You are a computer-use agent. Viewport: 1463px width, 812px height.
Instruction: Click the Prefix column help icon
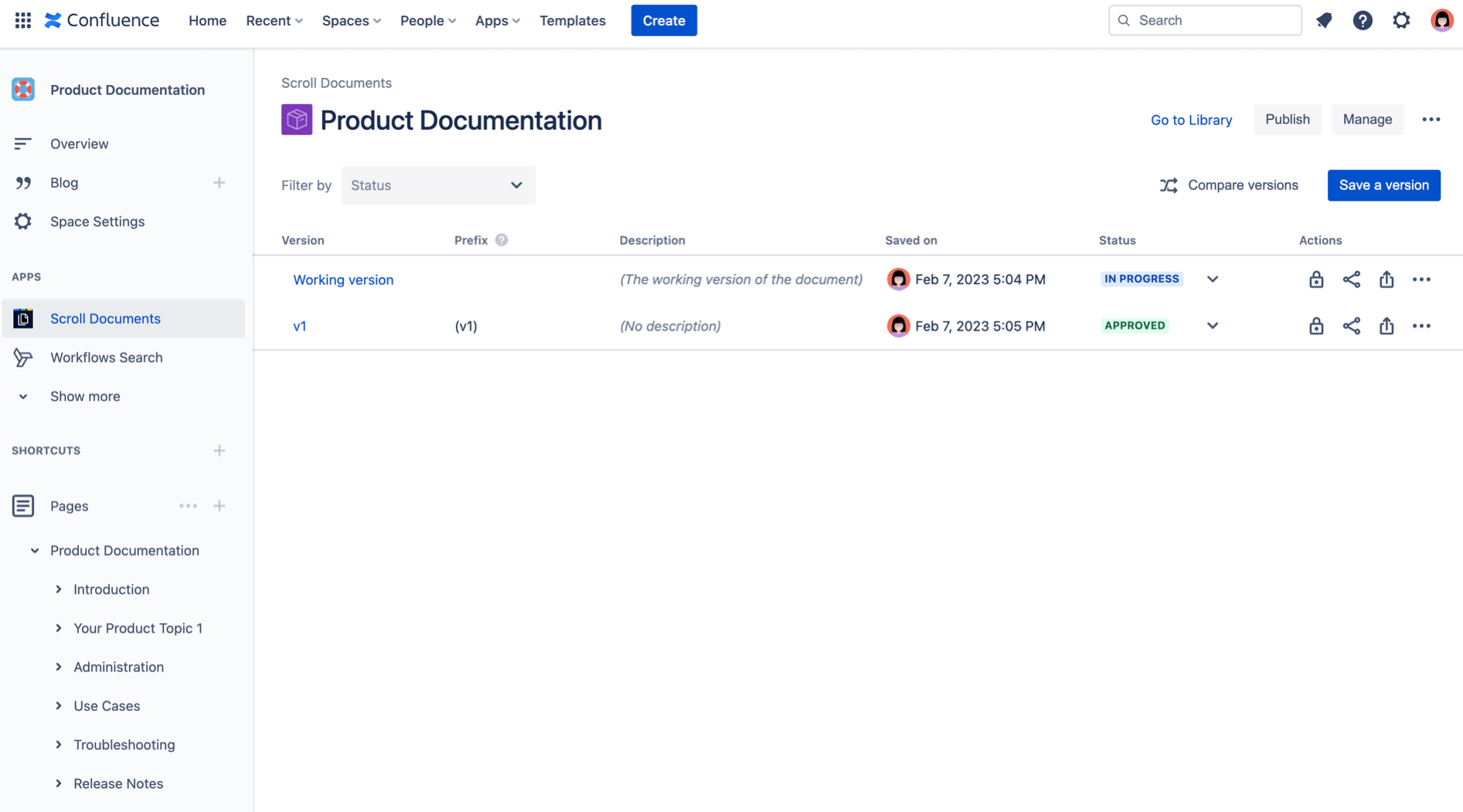coord(502,240)
